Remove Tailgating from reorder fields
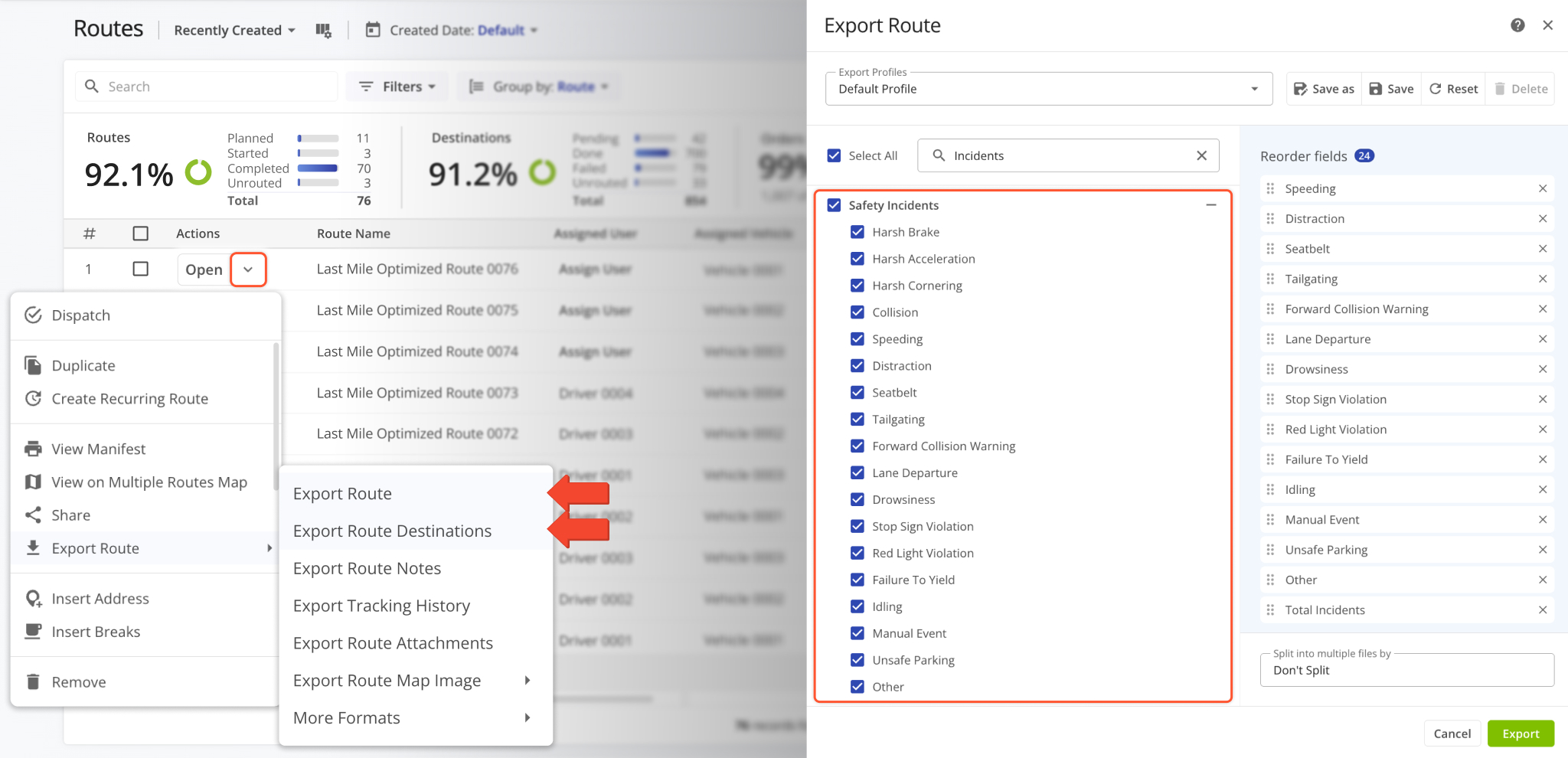Screen dimensions: 1568x758 [x=1543, y=279]
